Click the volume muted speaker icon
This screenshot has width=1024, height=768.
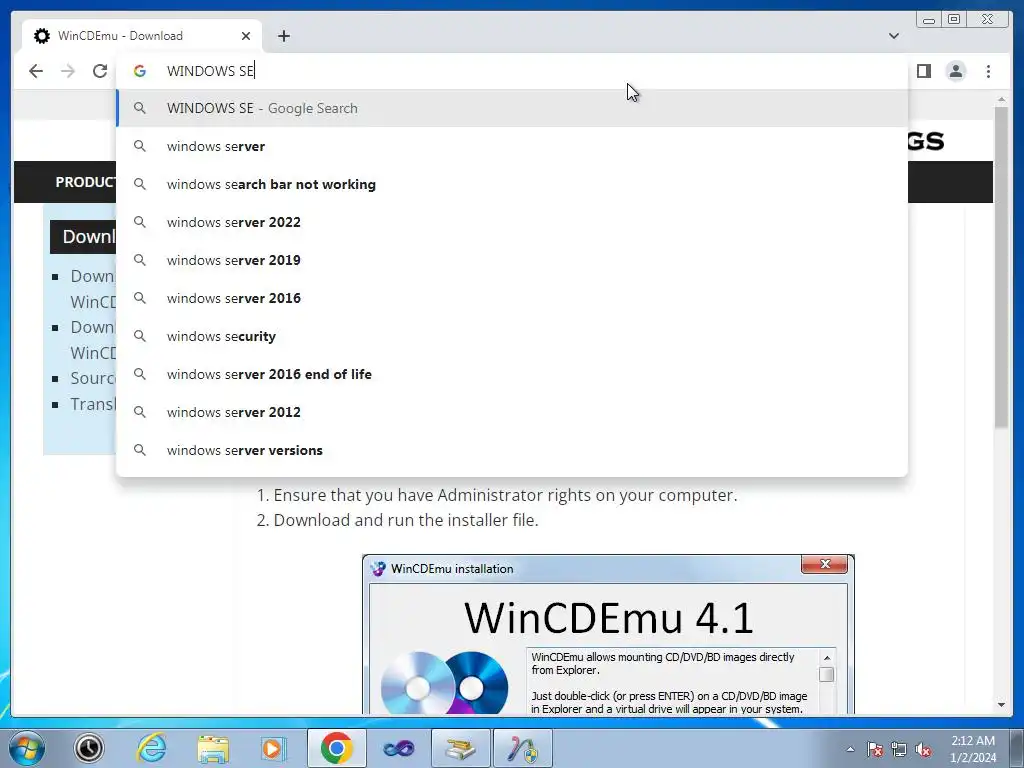pyautogui.click(x=923, y=749)
